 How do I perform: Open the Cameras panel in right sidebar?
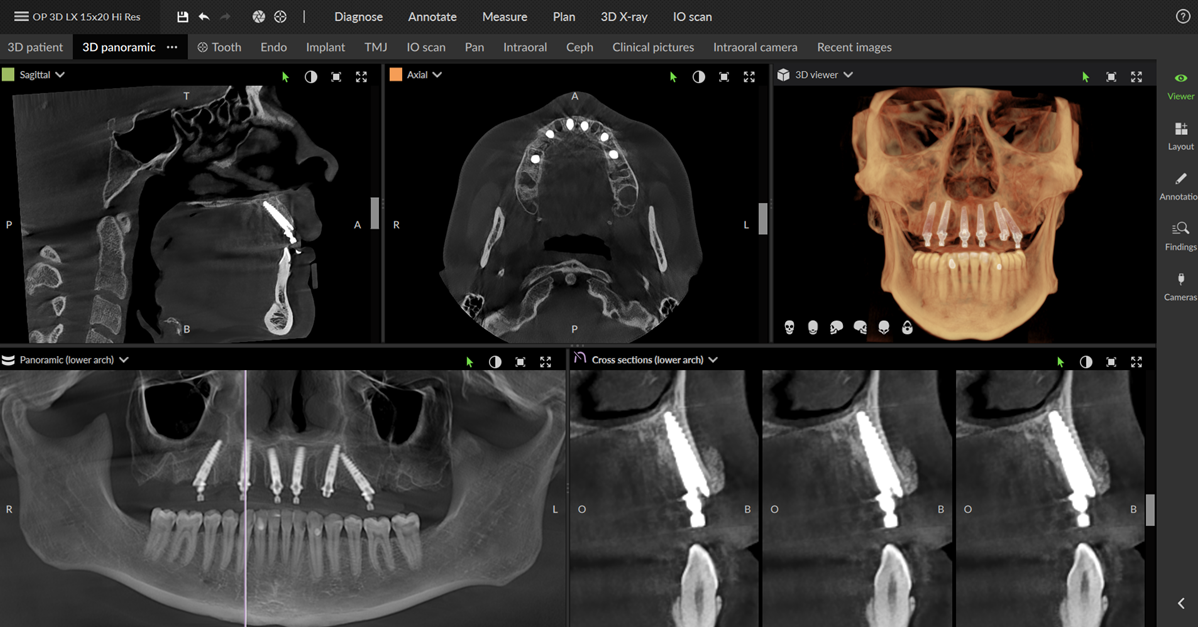(1180, 286)
